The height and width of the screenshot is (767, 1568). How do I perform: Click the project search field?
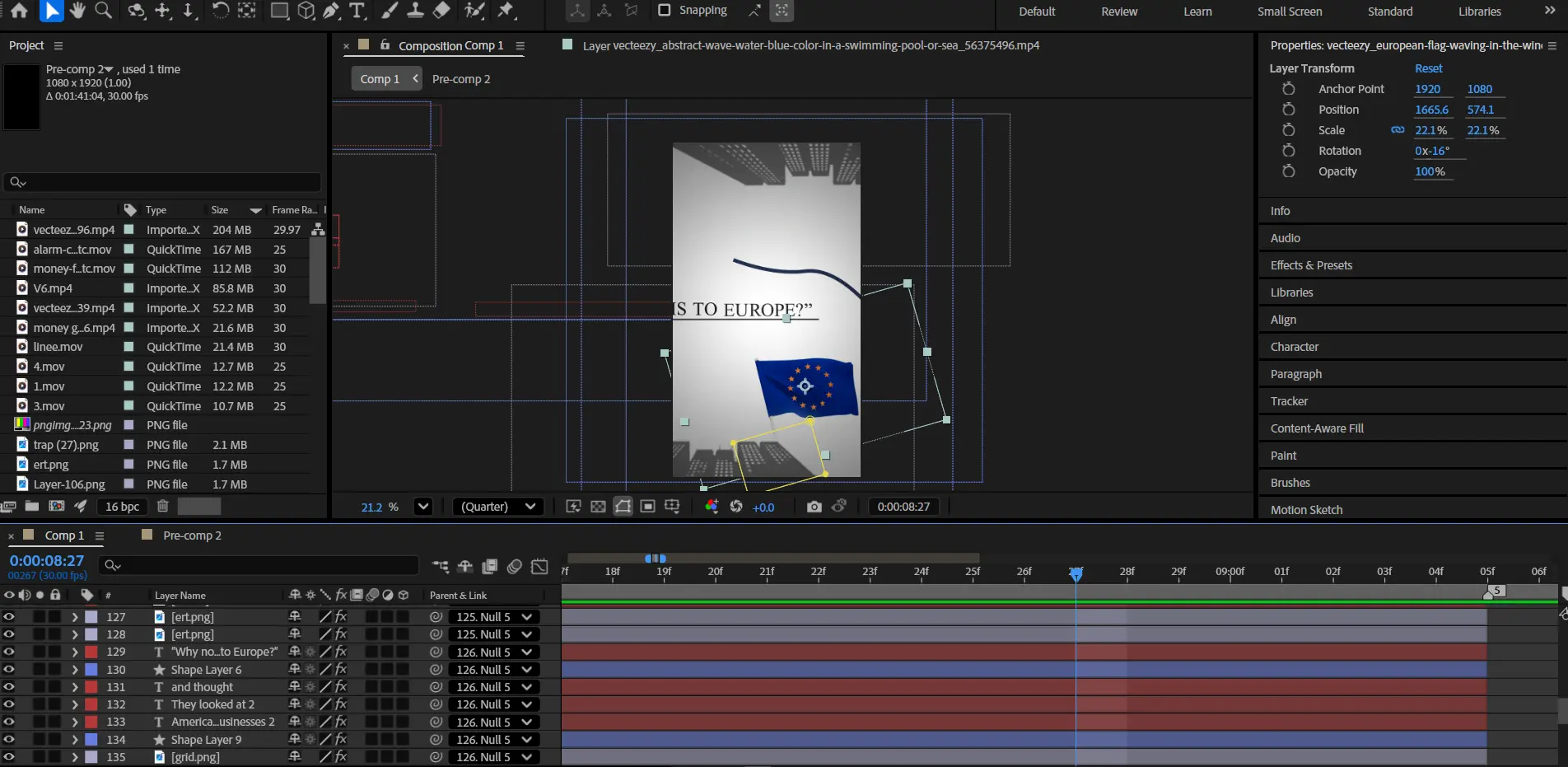[x=165, y=182]
